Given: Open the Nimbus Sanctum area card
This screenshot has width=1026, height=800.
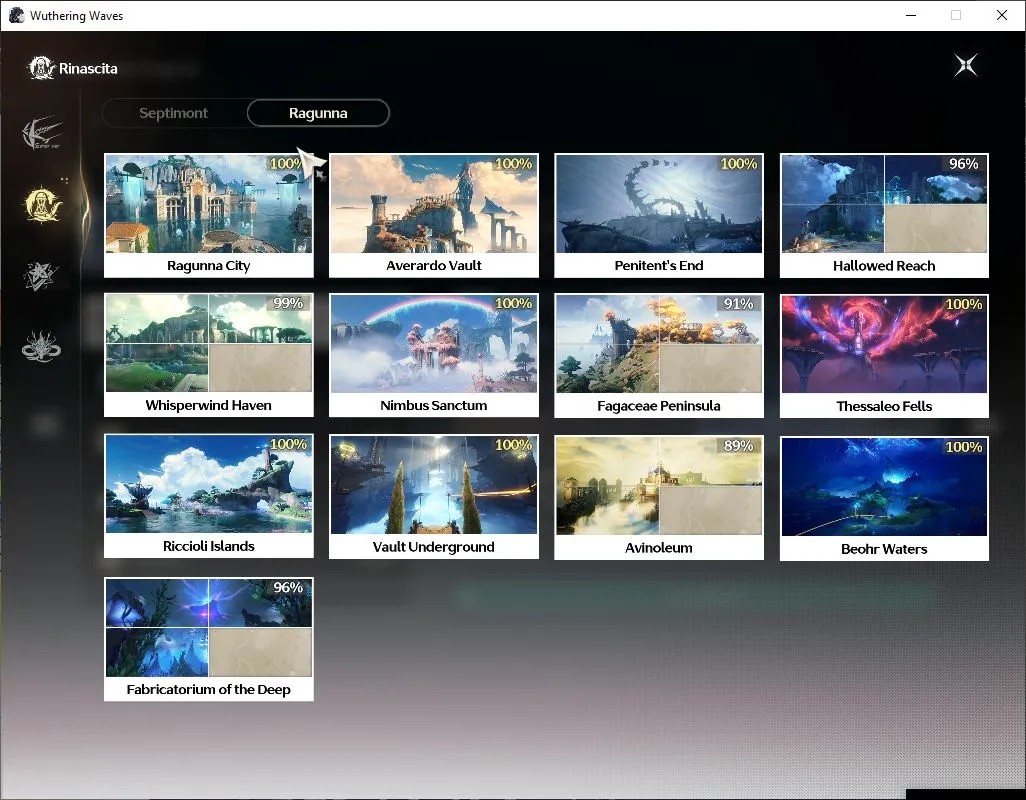Looking at the screenshot, I should tap(434, 355).
